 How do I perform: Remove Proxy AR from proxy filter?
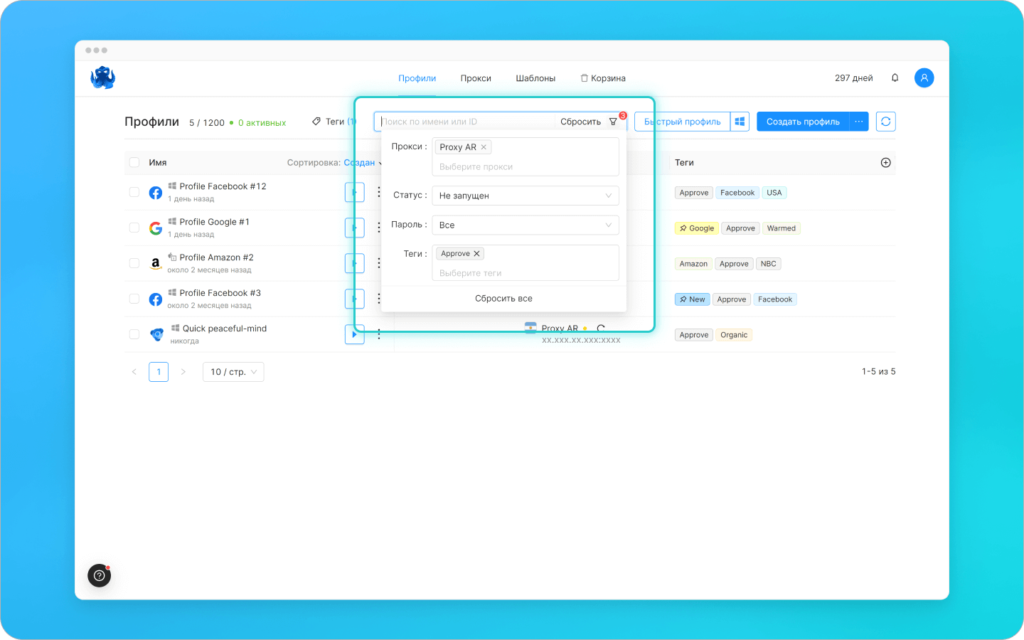tap(484, 147)
